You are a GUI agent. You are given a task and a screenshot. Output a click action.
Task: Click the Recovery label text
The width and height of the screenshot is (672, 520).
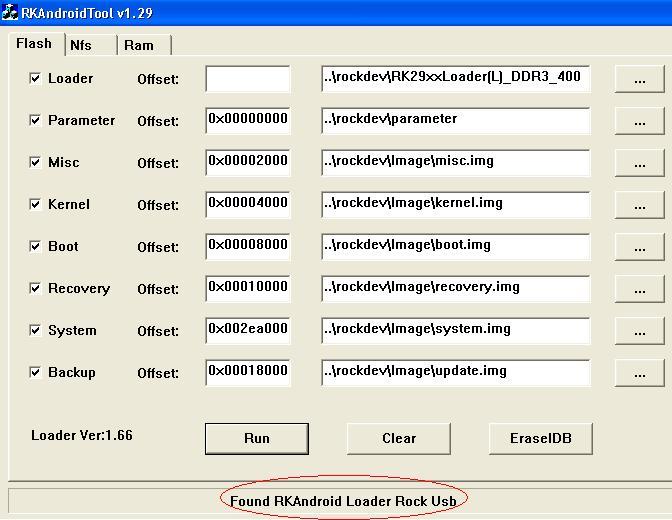point(79,289)
